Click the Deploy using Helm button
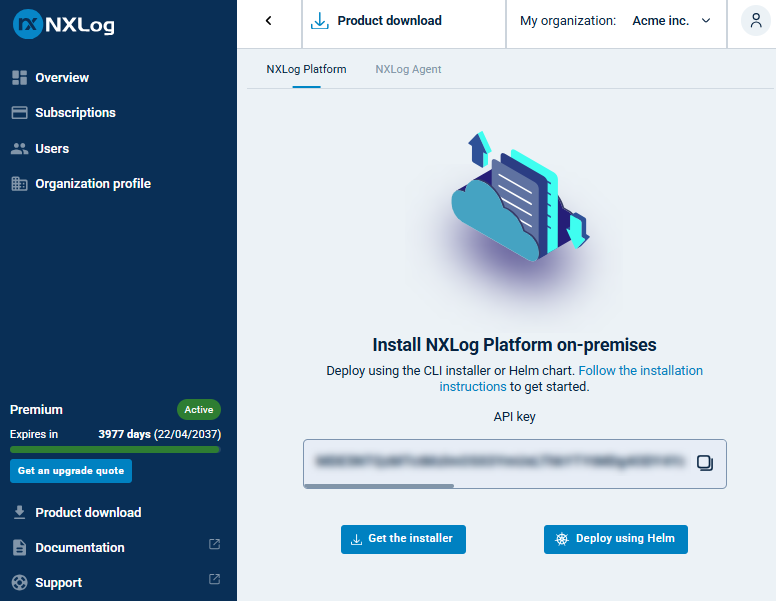 (x=616, y=539)
